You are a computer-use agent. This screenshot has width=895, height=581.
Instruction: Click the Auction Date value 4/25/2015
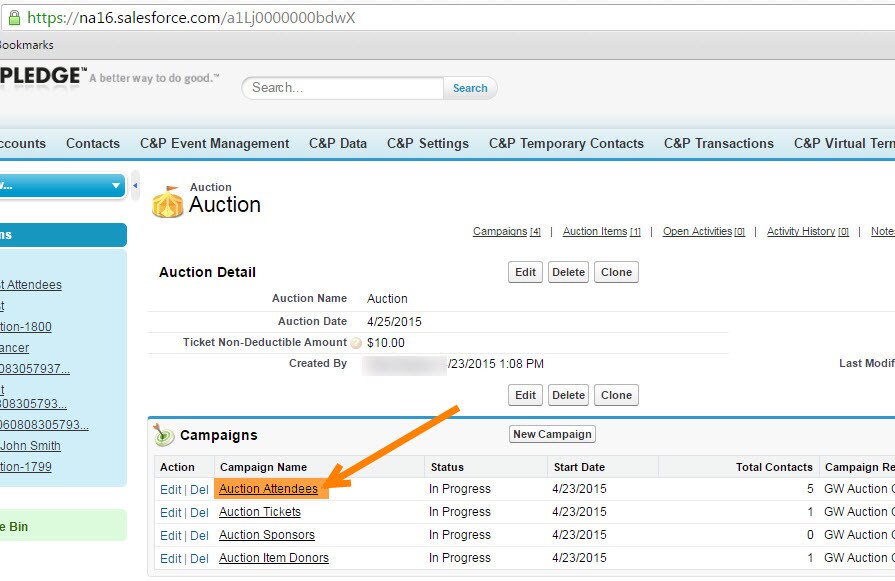pos(394,321)
